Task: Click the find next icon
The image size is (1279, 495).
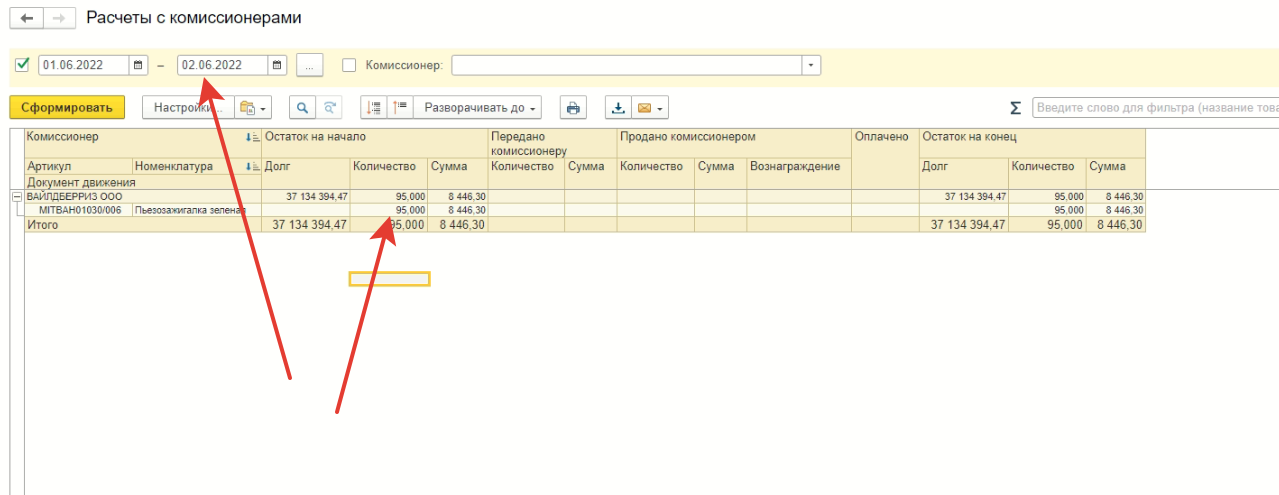Action: click(x=328, y=107)
